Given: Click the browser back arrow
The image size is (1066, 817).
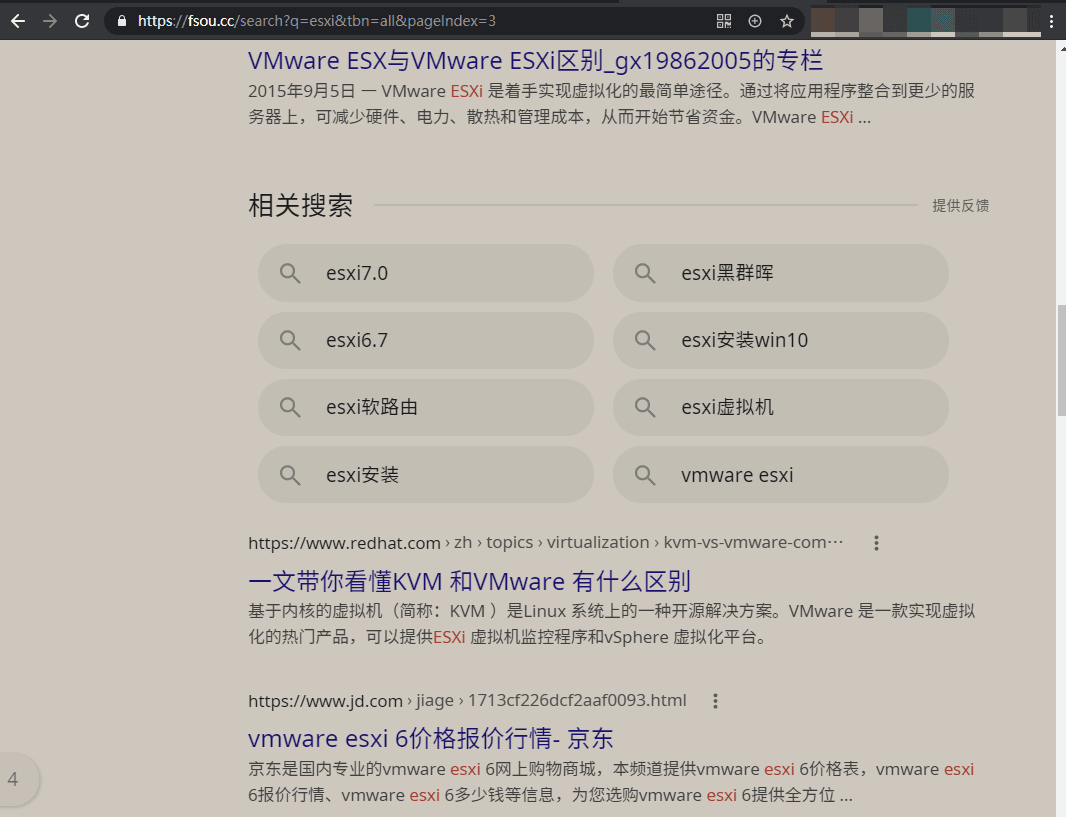Looking at the screenshot, I should click(18, 20).
